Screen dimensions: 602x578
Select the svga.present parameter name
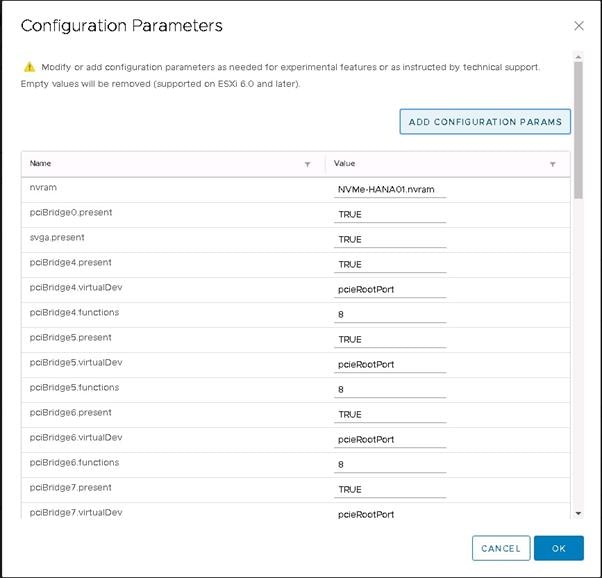(x=57, y=237)
